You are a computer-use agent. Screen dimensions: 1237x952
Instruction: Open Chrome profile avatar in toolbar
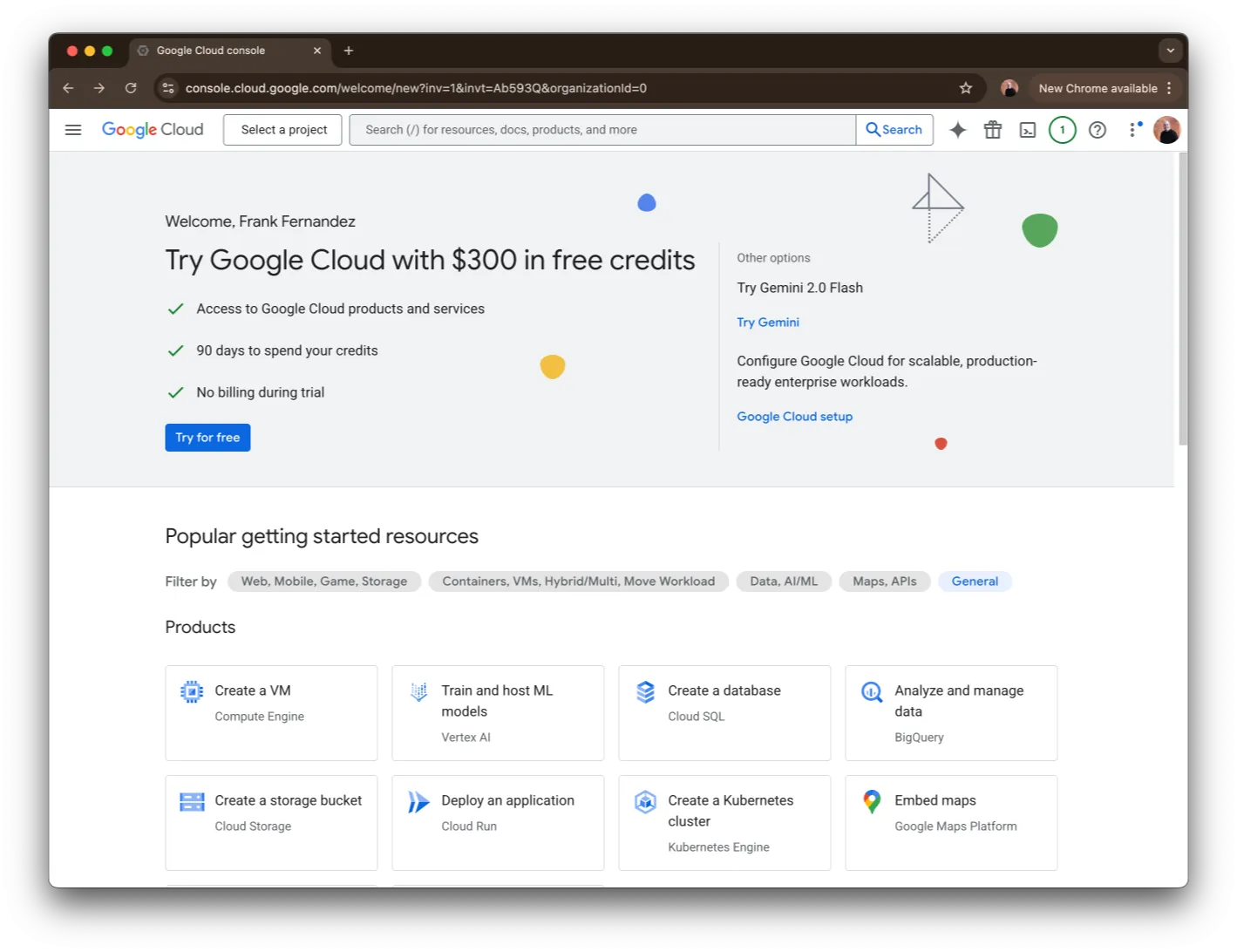1009,88
